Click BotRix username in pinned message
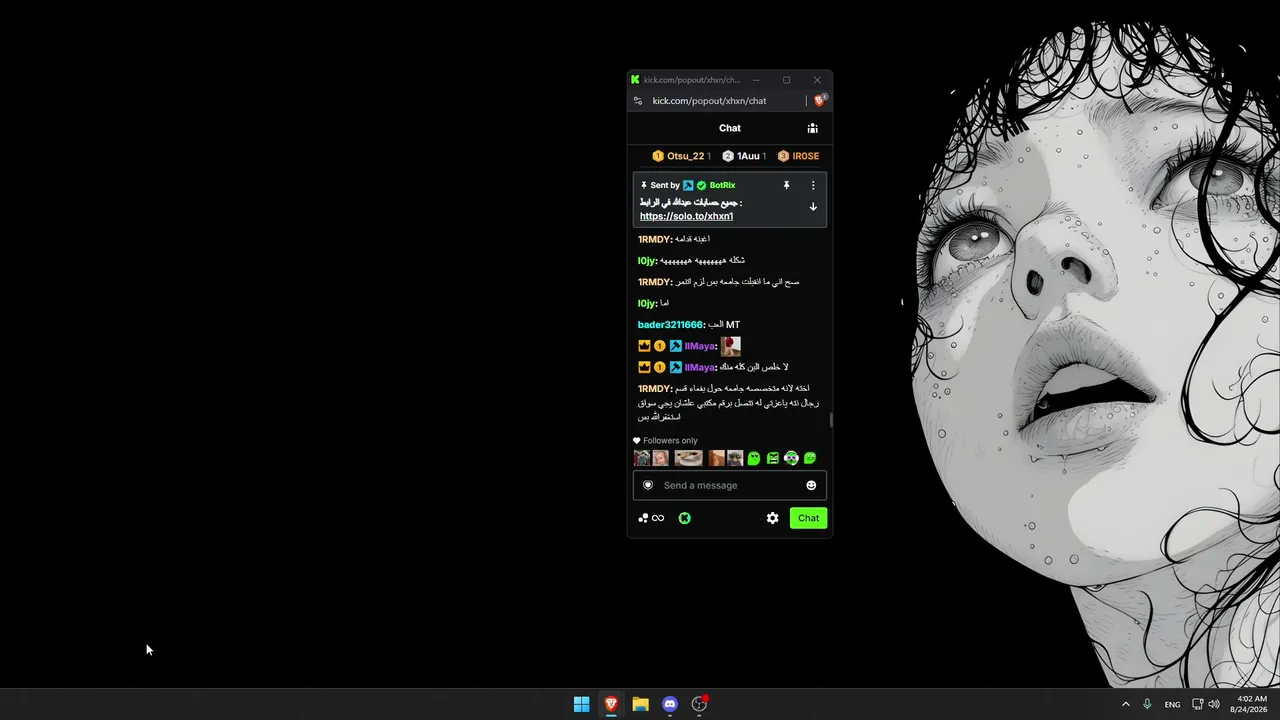Viewport: 1280px width, 720px height. pos(722,185)
